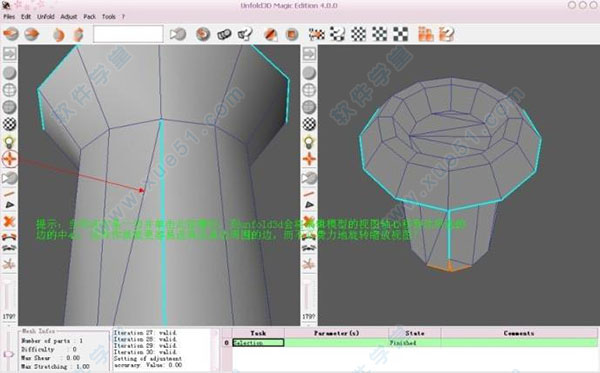
Task: Select the largest checkerboard texture icon
Action: click(x=401, y=34)
